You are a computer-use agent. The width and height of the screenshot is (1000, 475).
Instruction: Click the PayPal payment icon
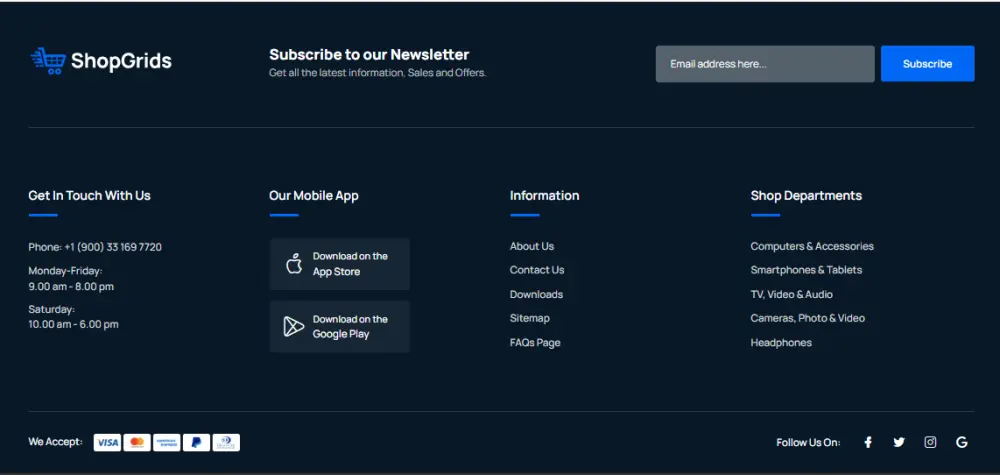pyautogui.click(x=196, y=442)
